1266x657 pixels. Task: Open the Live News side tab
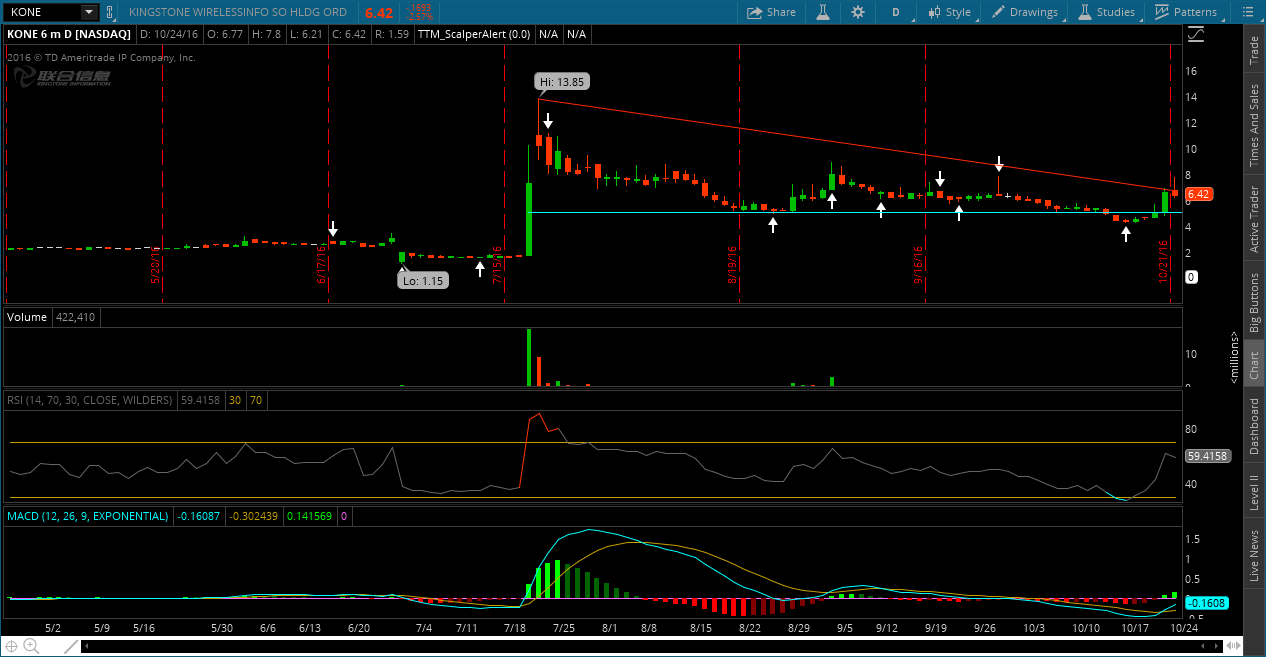coord(1254,556)
